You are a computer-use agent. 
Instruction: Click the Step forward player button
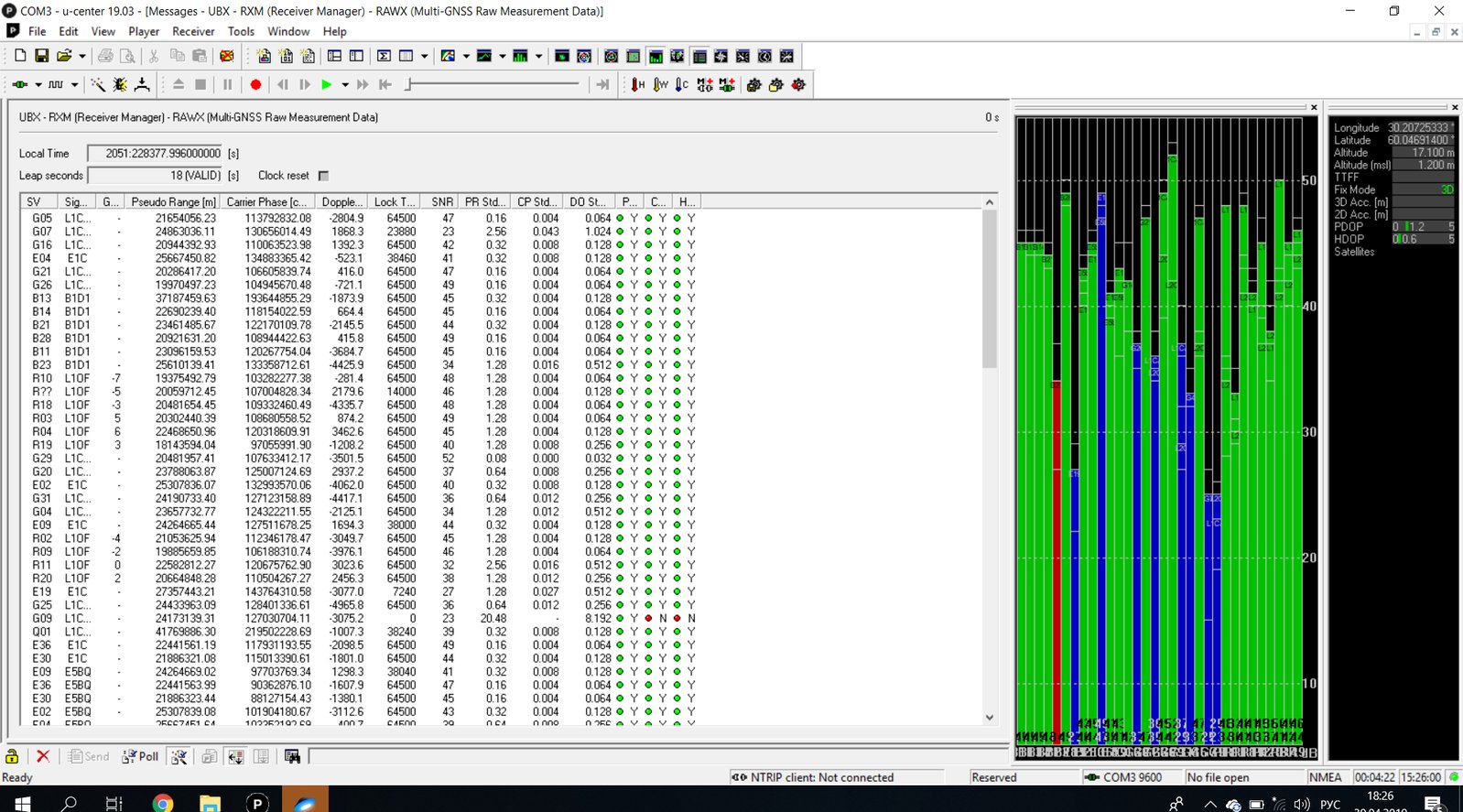point(305,84)
